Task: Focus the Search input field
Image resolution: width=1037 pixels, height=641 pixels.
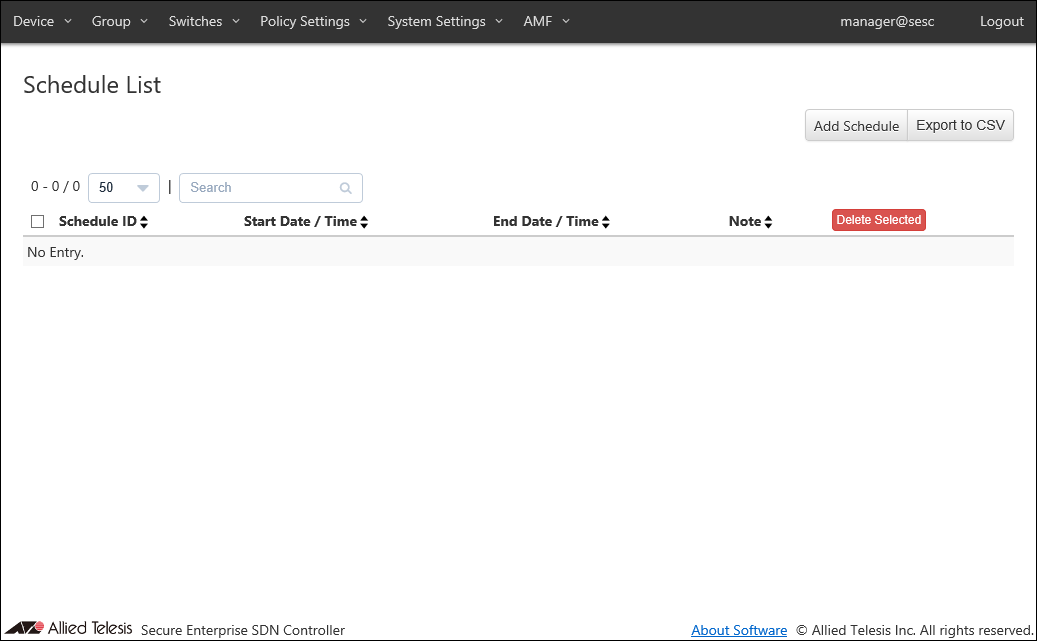Action: point(260,188)
